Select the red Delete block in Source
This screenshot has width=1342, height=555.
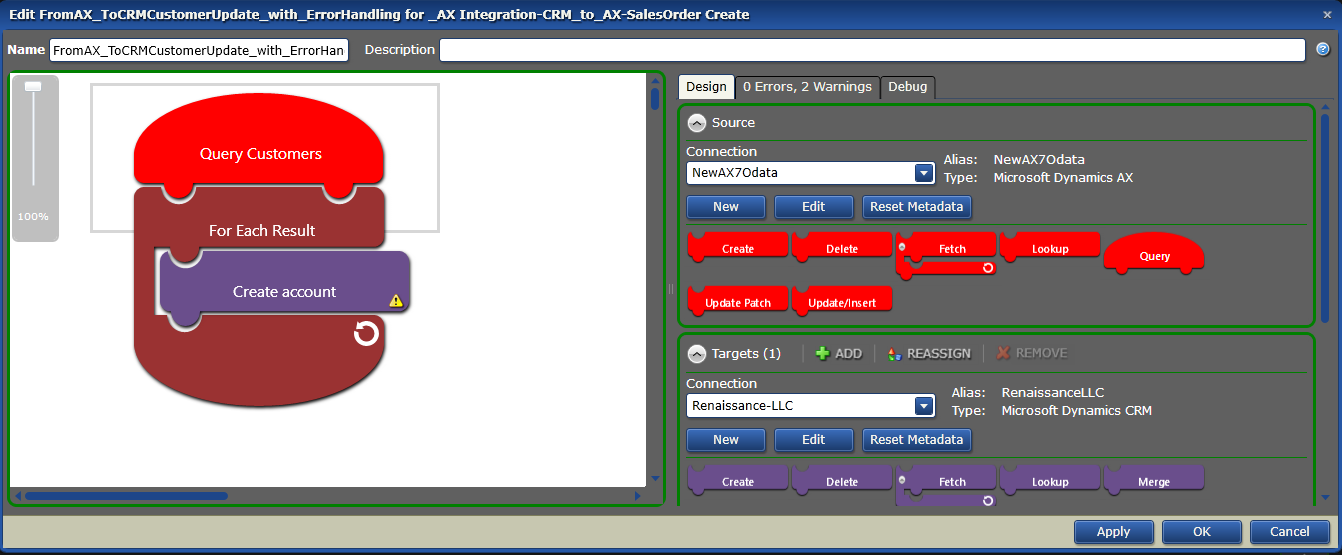tap(842, 247)
